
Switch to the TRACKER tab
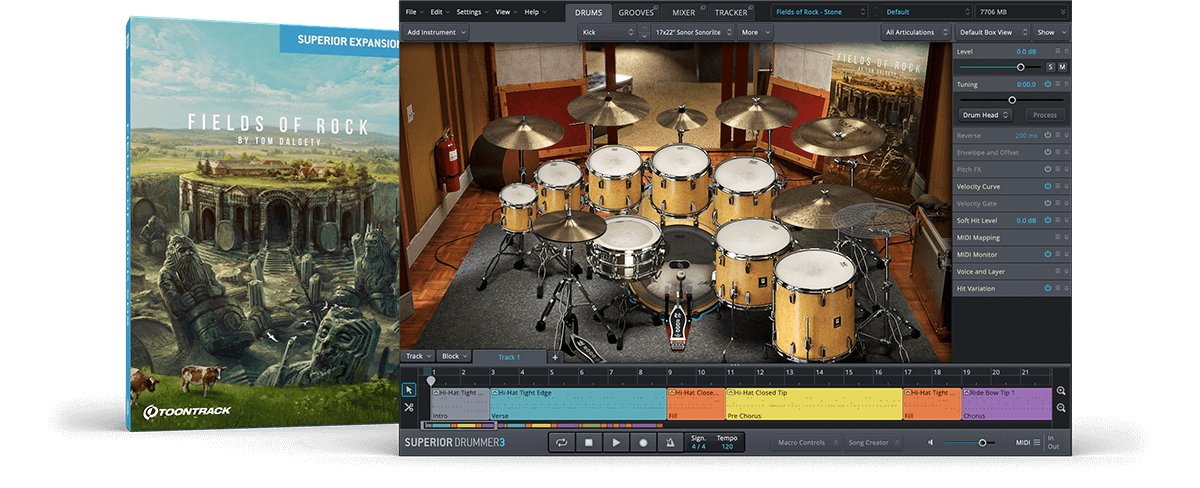730,13
